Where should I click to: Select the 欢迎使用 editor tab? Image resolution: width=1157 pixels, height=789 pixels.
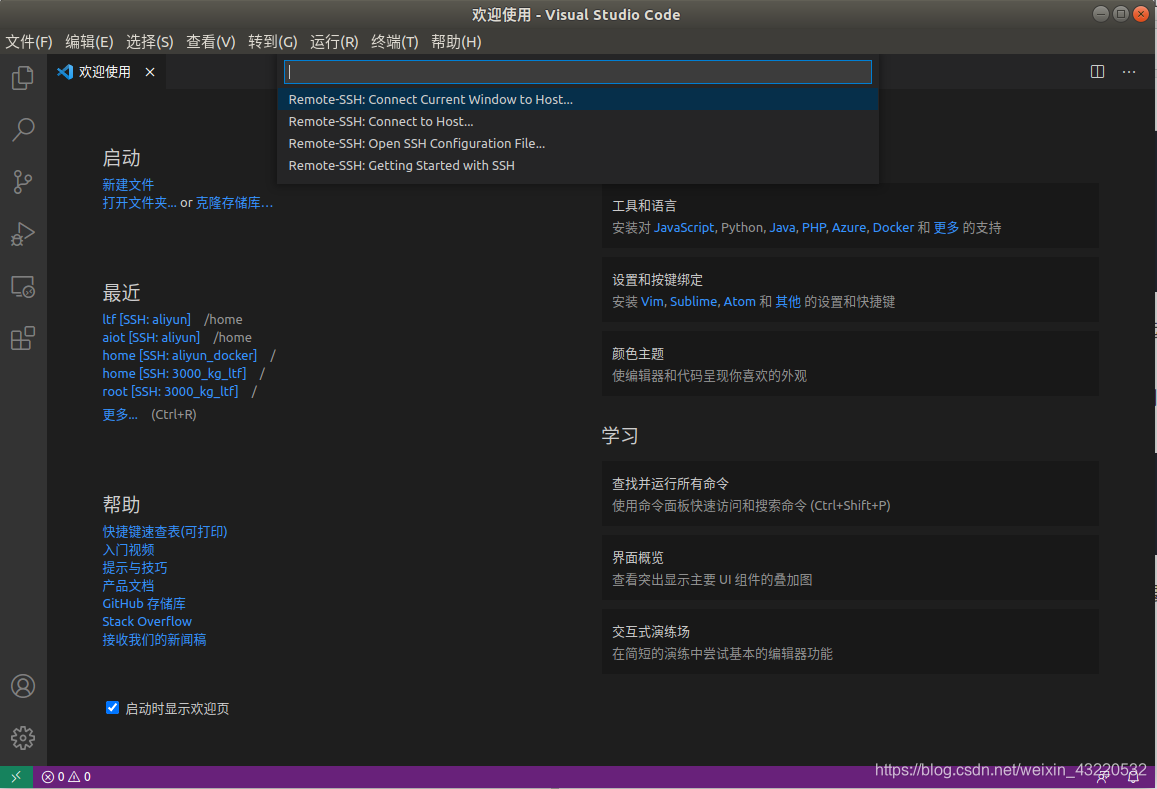[x=107, y=72]
